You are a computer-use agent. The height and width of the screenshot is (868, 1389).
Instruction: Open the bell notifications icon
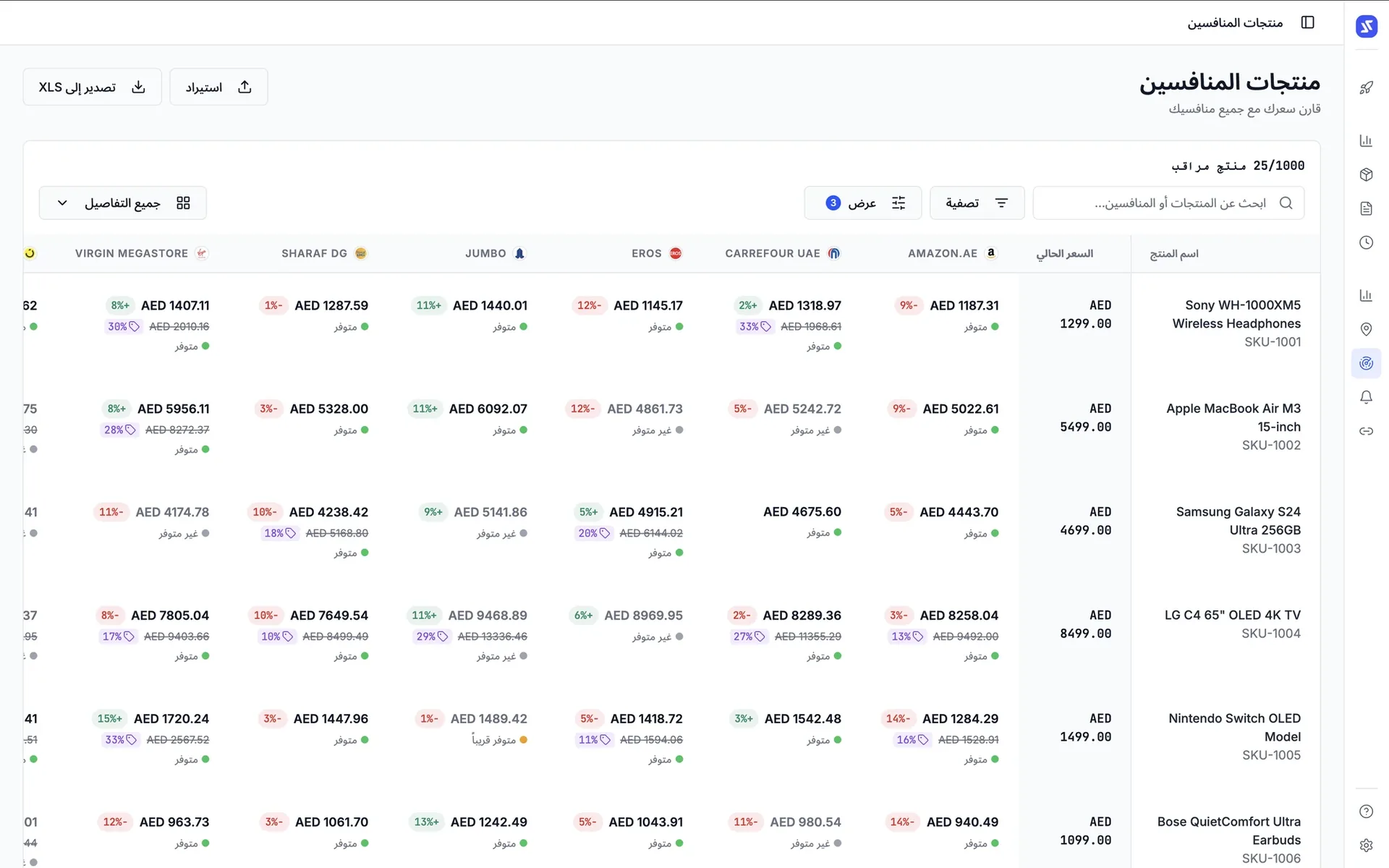coord(1366,397)
